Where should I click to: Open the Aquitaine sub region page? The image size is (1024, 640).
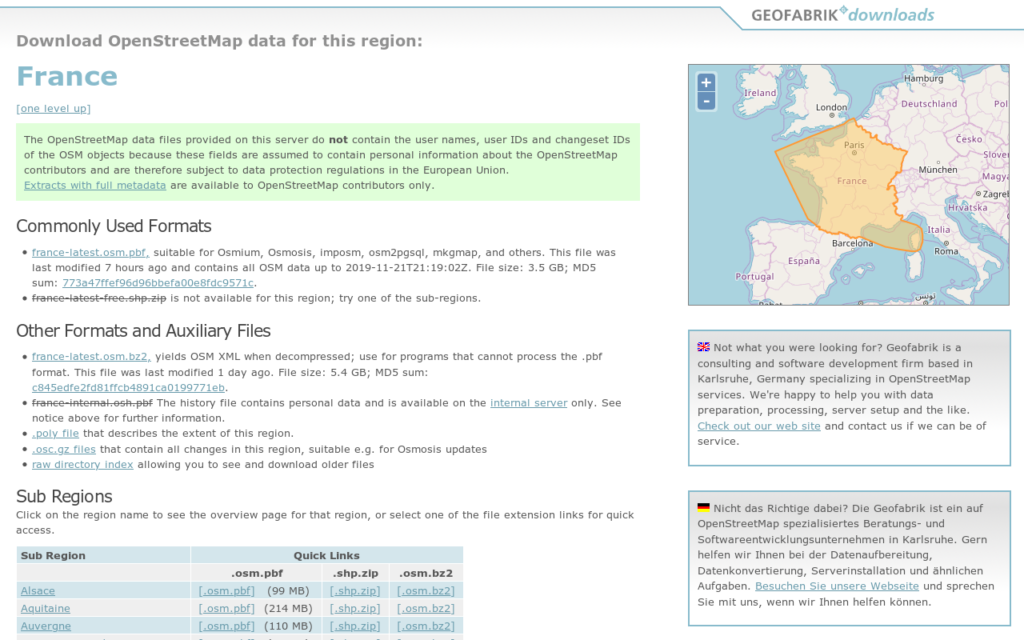point(45,608)
